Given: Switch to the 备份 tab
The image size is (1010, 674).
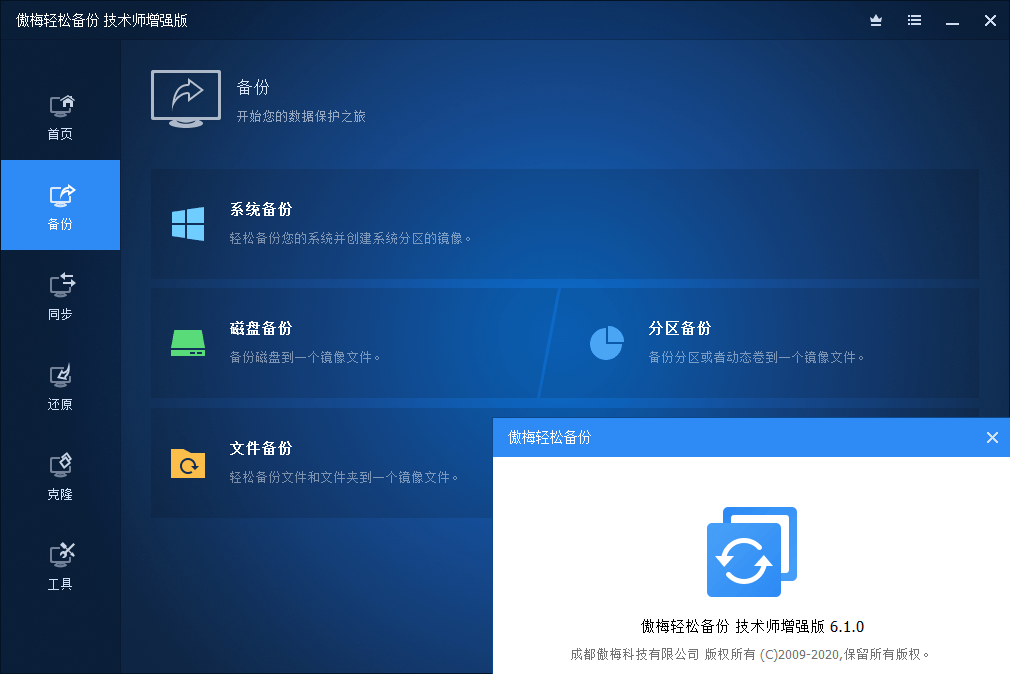Looking at the screenshot, I should pos(60,205).
